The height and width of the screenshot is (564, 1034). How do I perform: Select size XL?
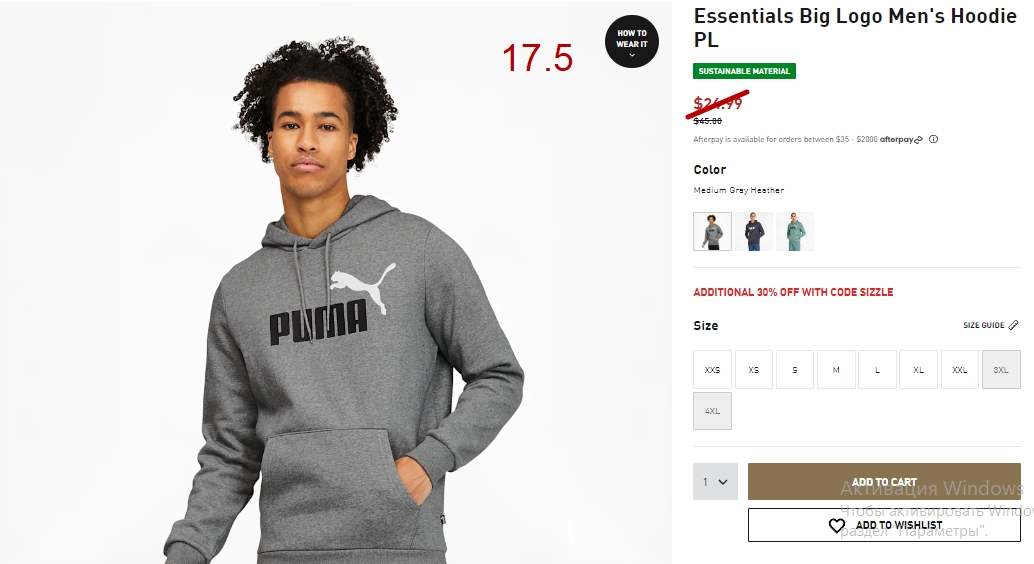(918, 369)
